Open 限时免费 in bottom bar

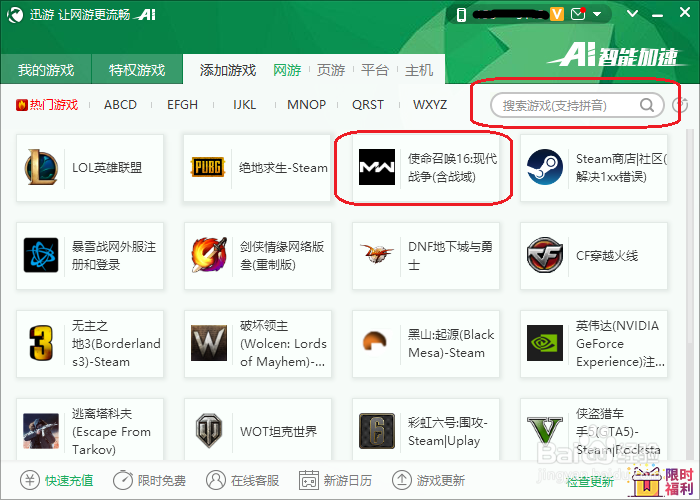point(149,480)
